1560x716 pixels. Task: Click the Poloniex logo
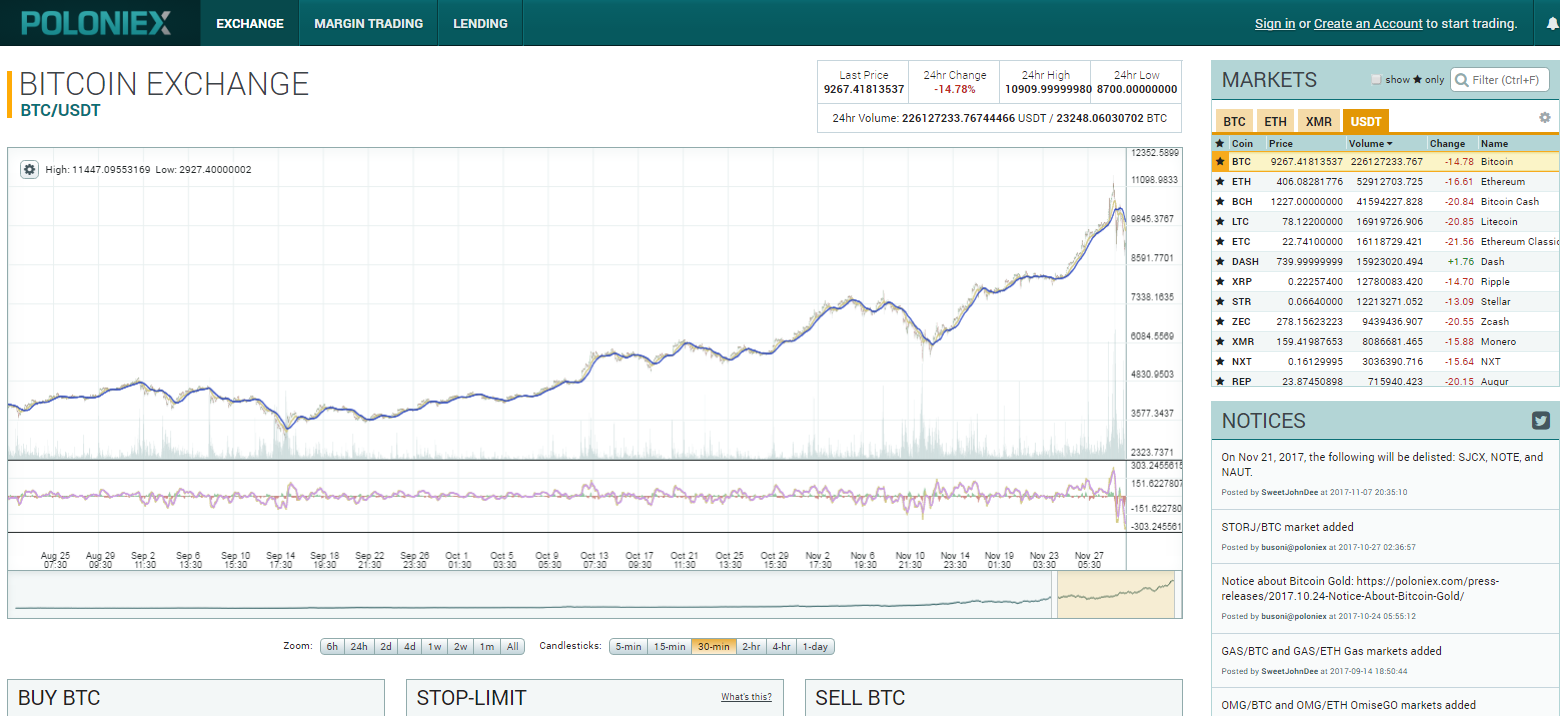[x=96, y=23]
